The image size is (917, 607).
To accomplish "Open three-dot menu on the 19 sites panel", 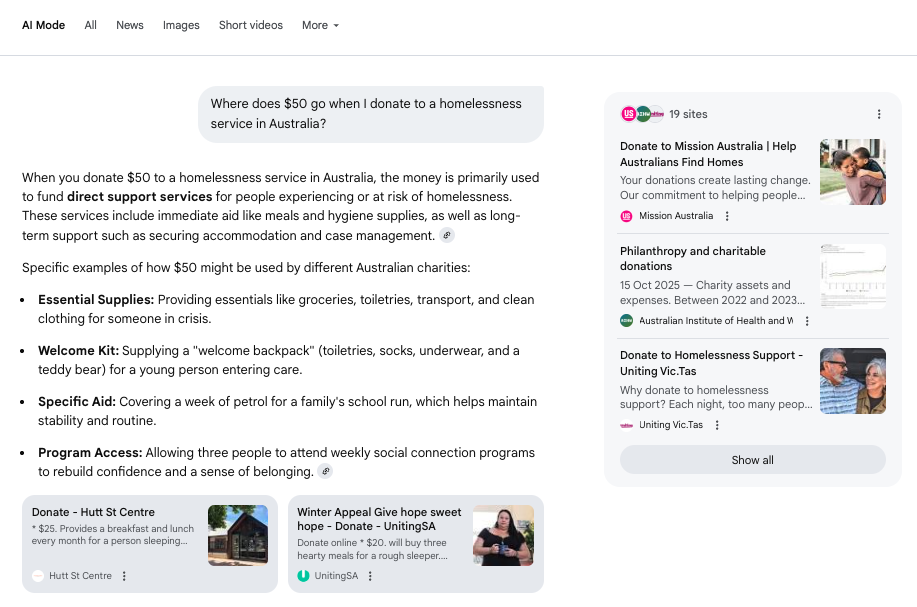I will coord(879,114).
